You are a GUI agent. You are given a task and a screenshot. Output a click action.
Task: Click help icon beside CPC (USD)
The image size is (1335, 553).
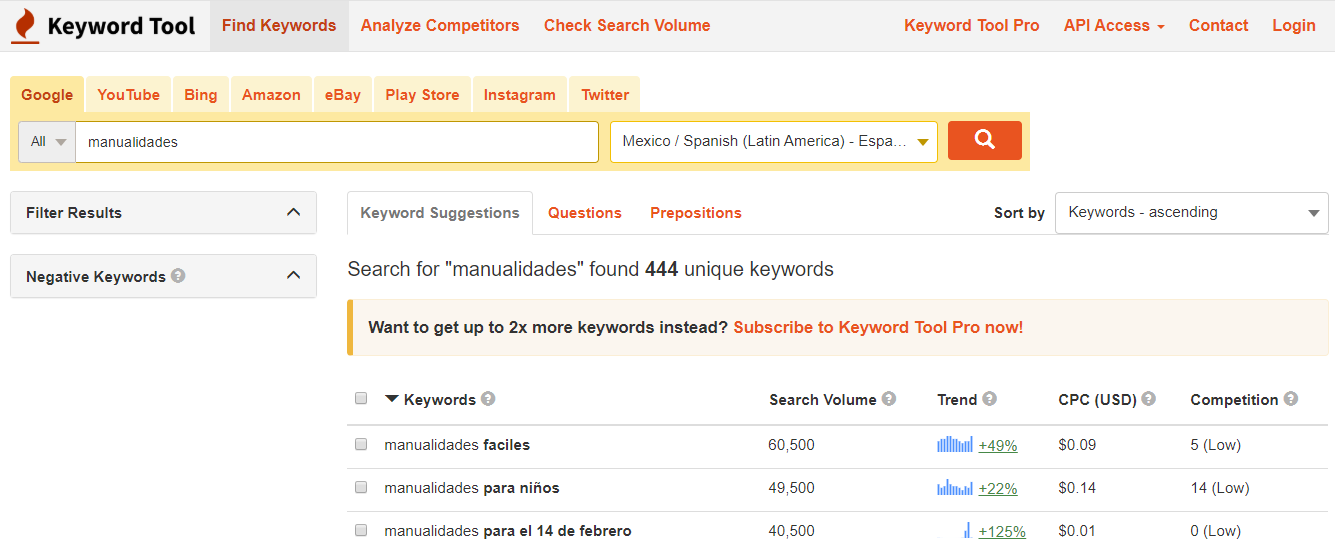1148,399
